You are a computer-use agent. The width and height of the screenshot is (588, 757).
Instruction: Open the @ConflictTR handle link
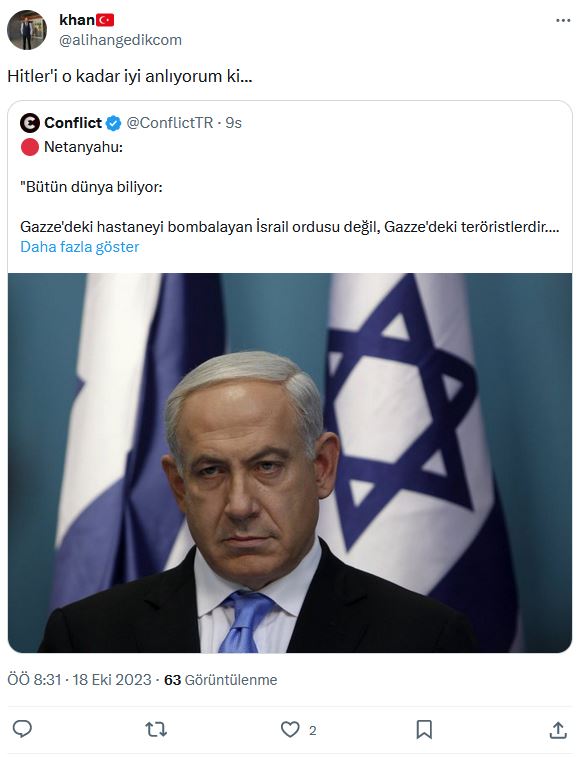point(169,123)
